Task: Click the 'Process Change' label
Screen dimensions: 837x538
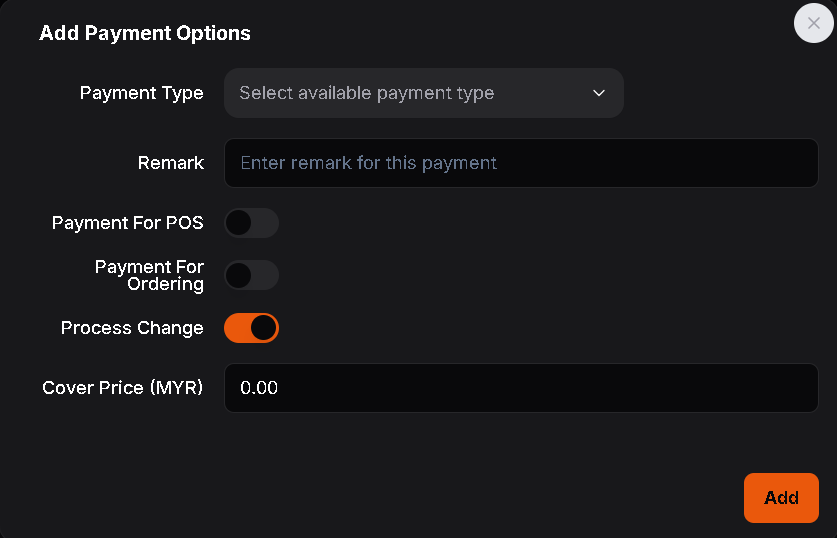Action: [x=132, y=328]
